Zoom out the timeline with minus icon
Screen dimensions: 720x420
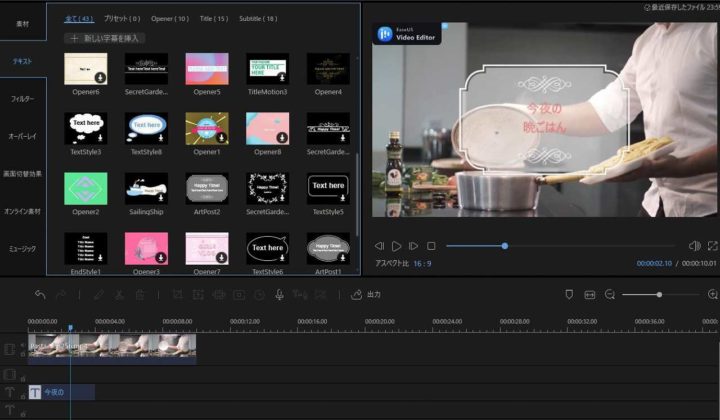(x=609, y=295)
